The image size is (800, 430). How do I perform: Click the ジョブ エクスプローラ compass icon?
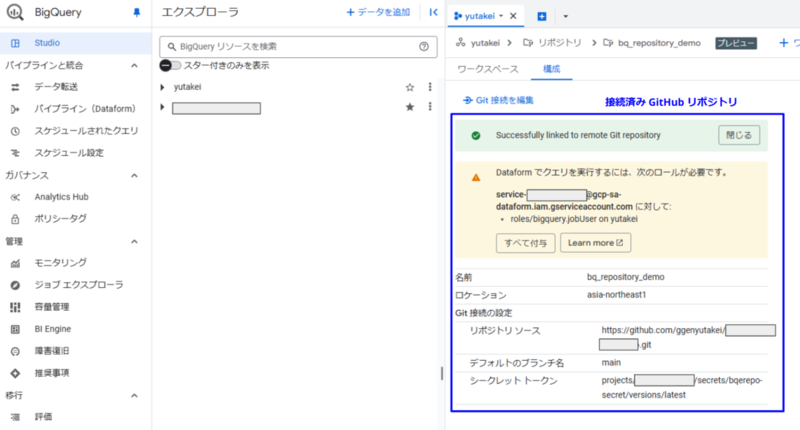15,285
